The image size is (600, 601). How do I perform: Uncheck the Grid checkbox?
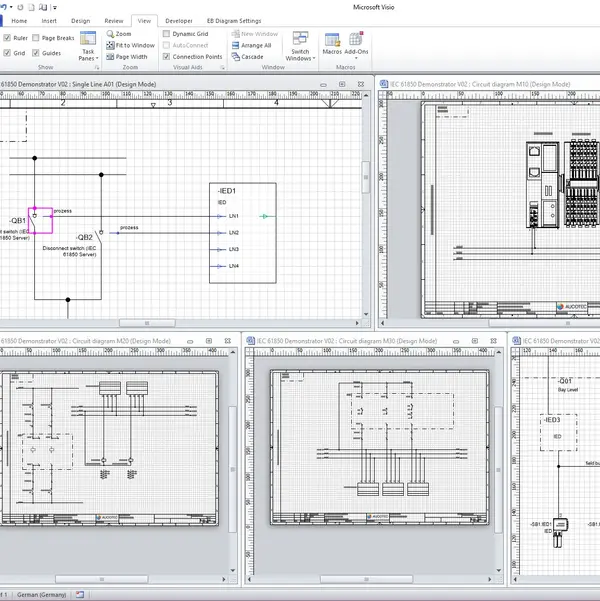coord(7,53)
